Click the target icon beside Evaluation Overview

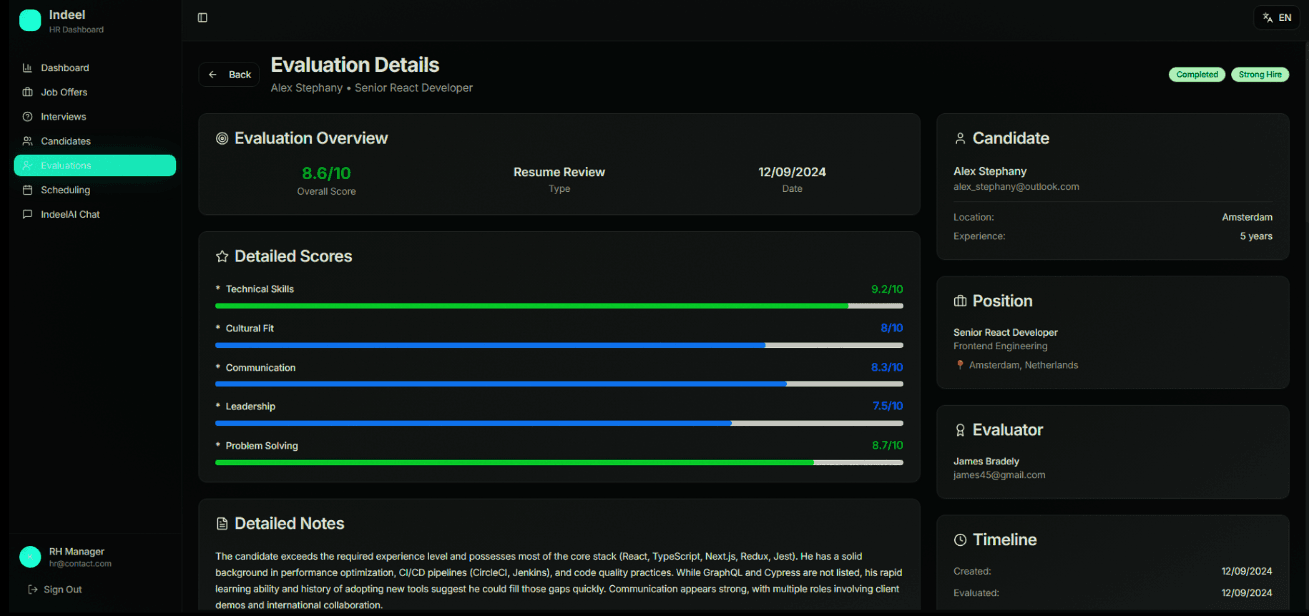(x=221, y=138)
